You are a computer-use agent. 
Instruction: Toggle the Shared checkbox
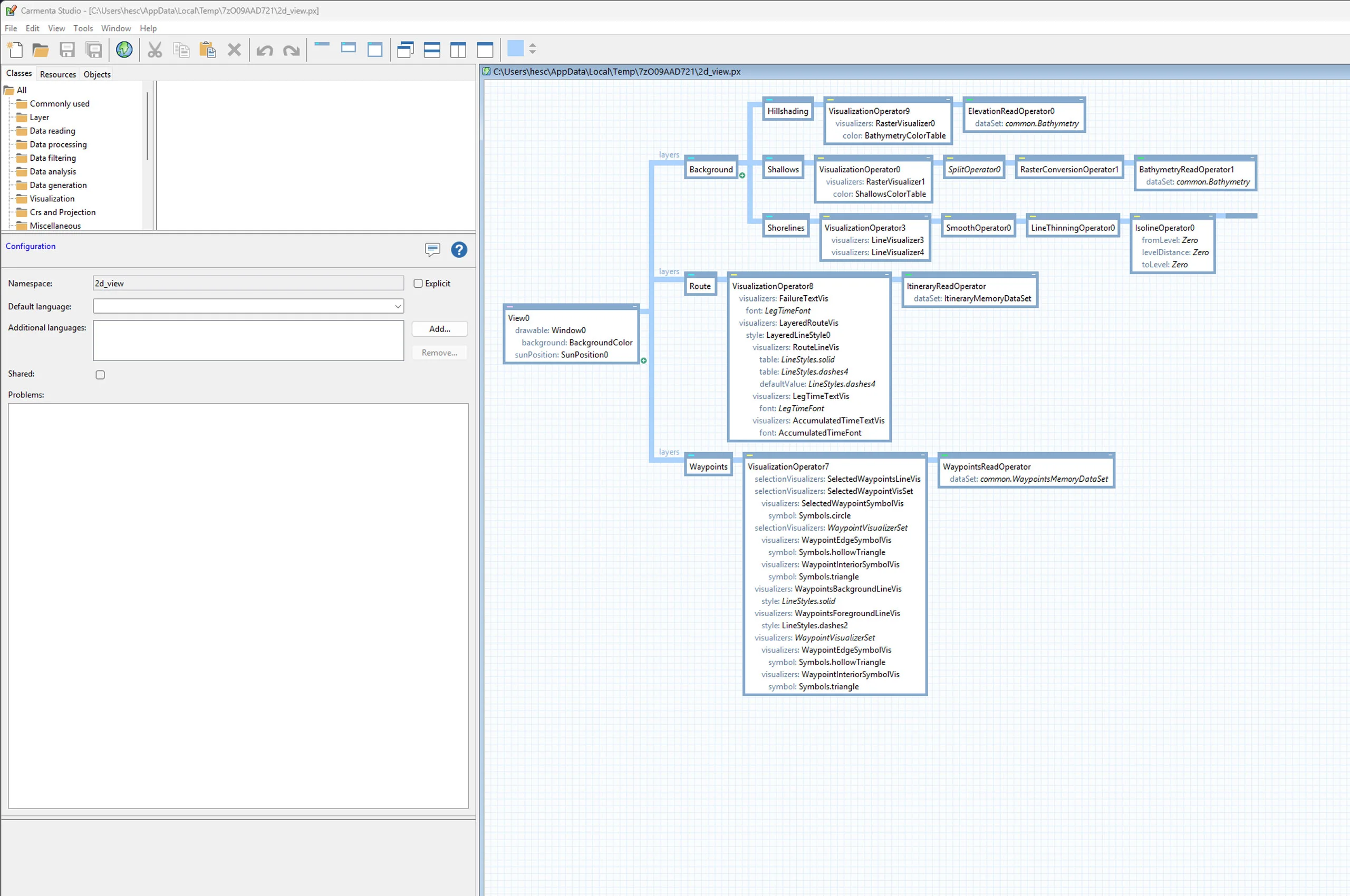click(100, 375)
